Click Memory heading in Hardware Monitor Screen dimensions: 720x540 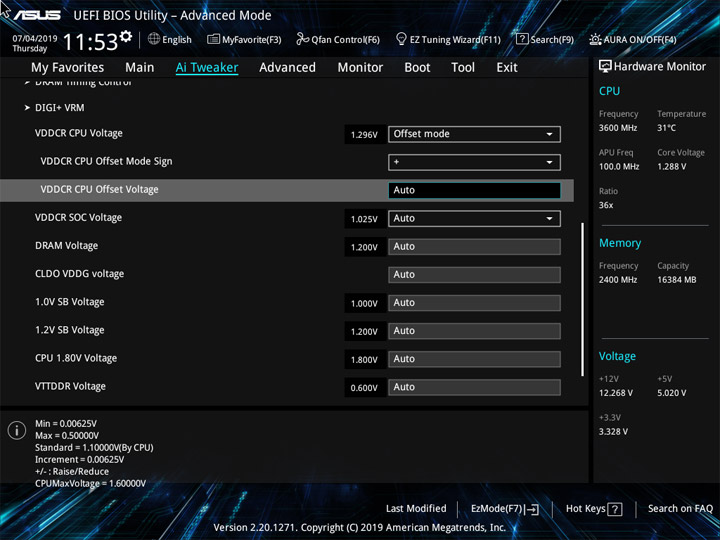[620, 243]
